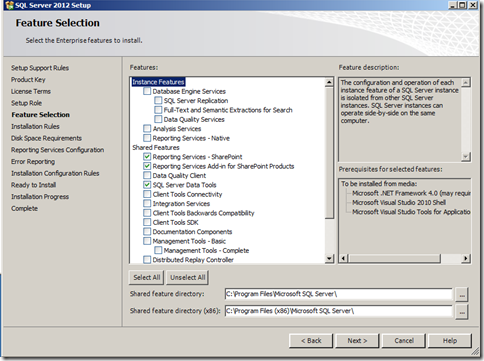The height and width of the screenshot is (361, 484).
Task: Click License Terms step
Action: pyautogui.click(x=31, y=91)
